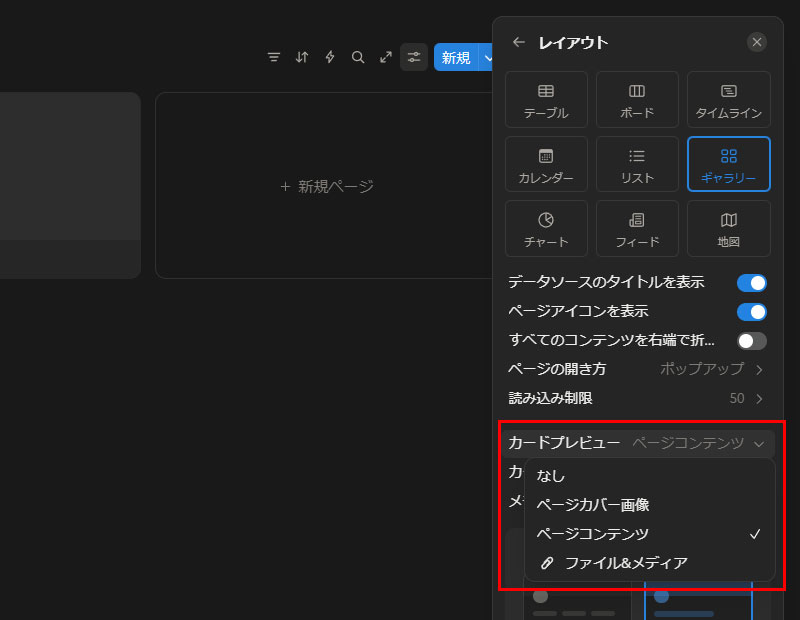Open the 読み込み制限 setting

click(745, 398)
